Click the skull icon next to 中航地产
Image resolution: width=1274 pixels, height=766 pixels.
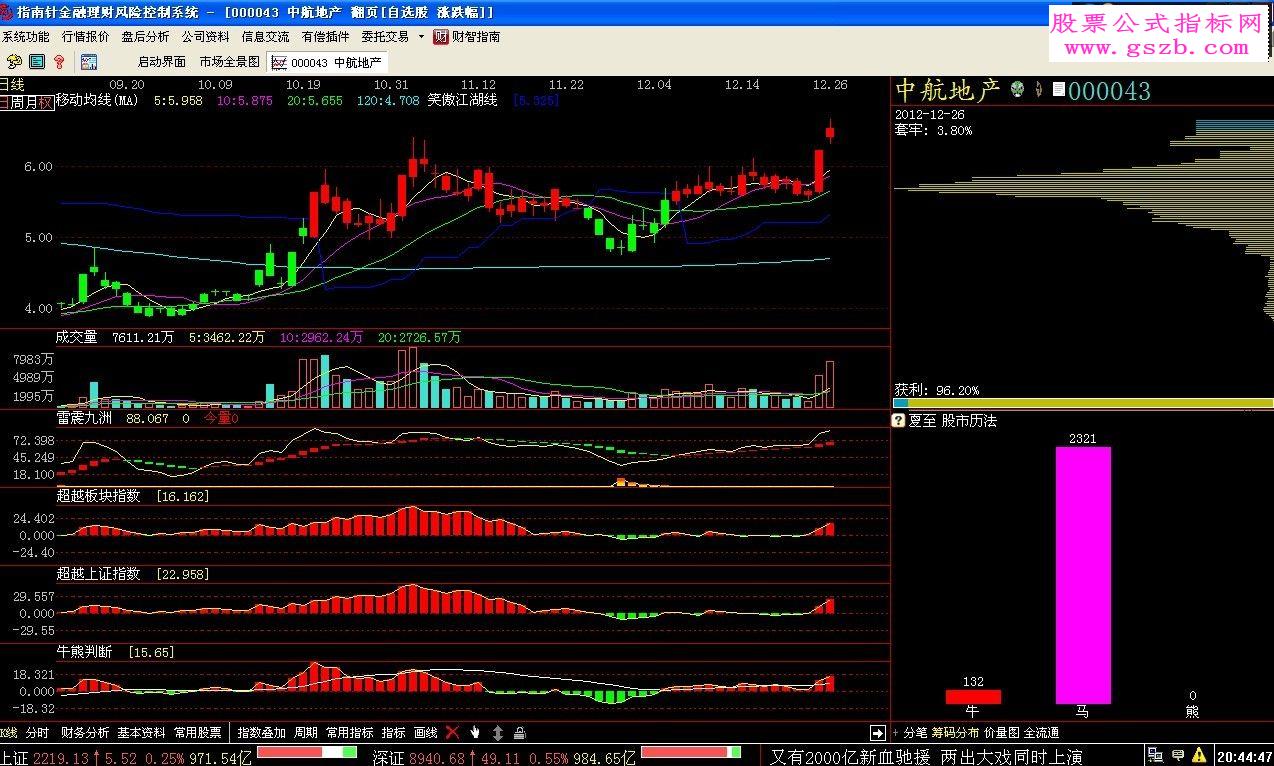[x=1018, y=90]
